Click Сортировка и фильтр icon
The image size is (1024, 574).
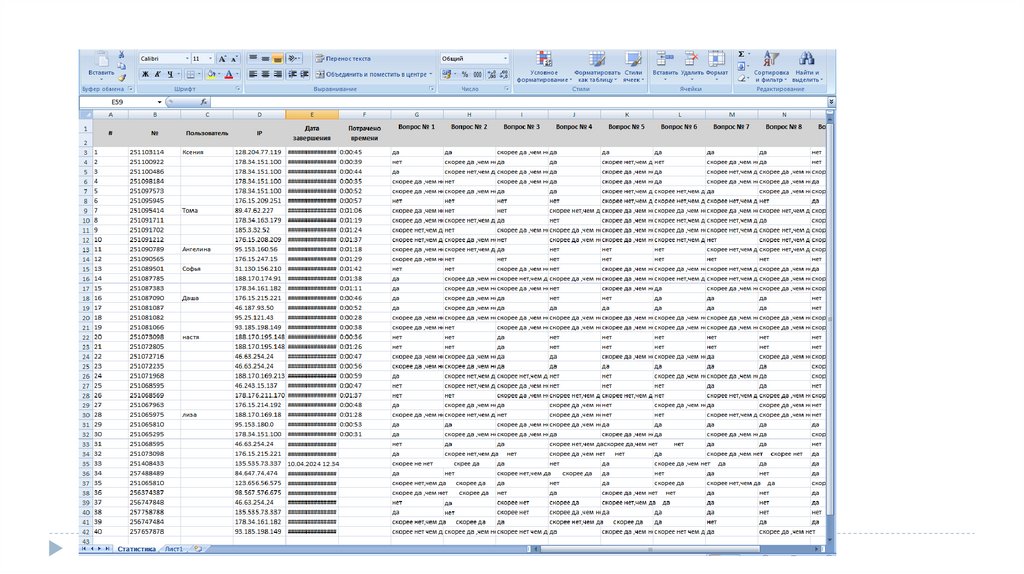(x=771, y=65)
